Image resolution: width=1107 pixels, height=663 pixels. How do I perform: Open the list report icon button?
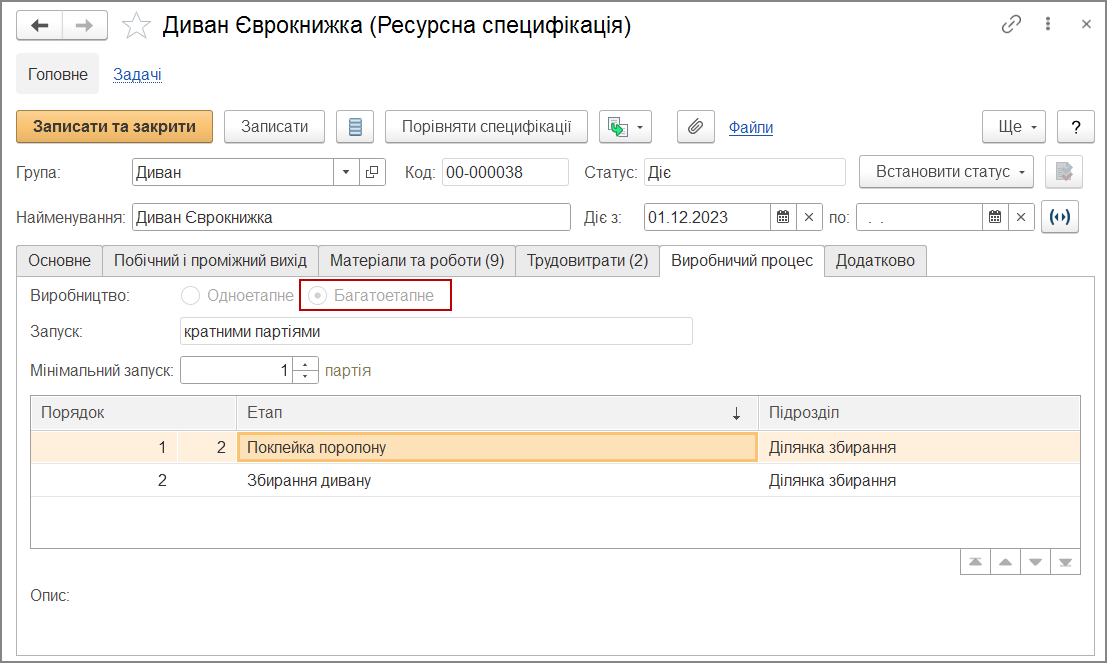point(354,127)
